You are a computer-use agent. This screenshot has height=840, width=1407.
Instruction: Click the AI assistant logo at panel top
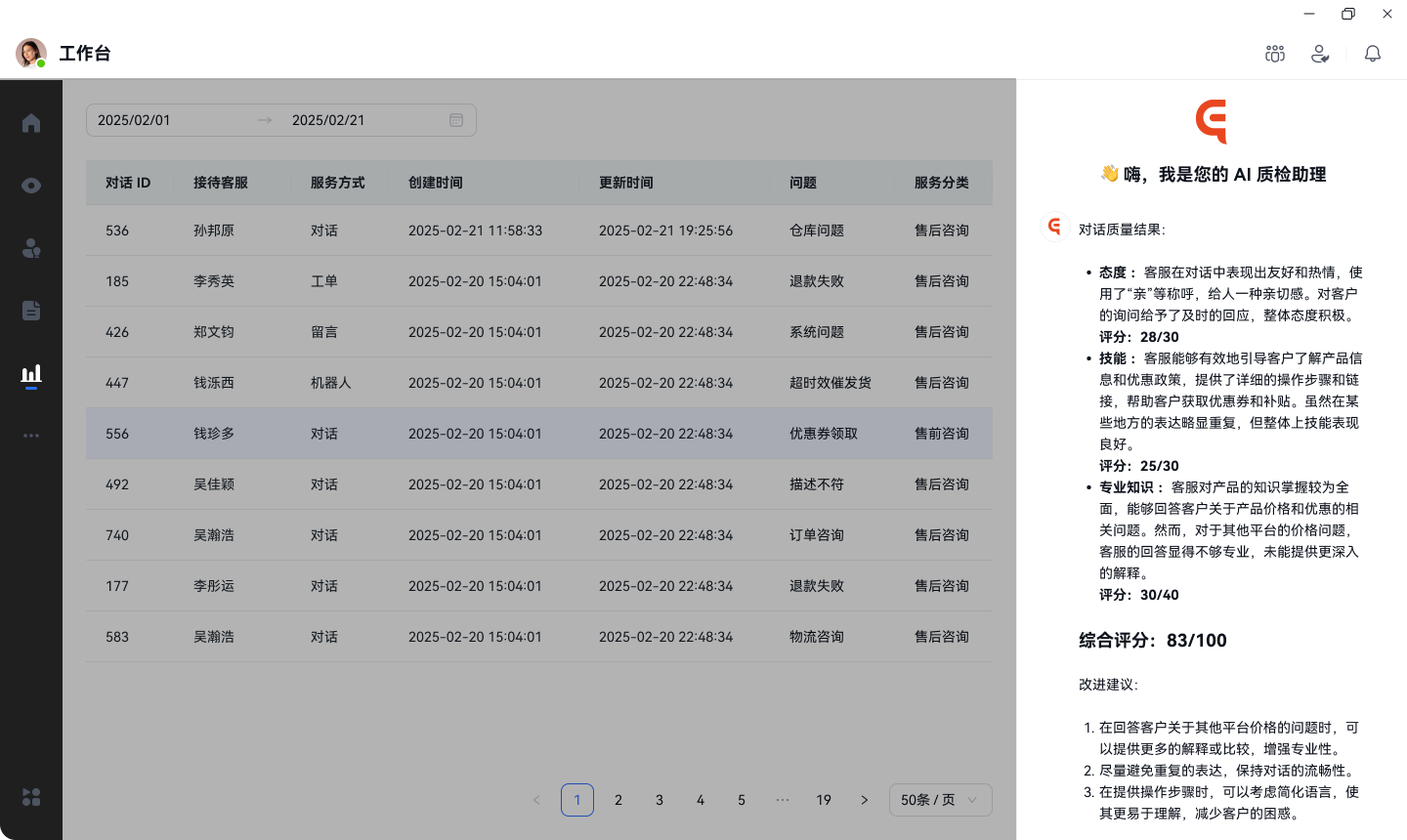click(x=1212, y=121)
